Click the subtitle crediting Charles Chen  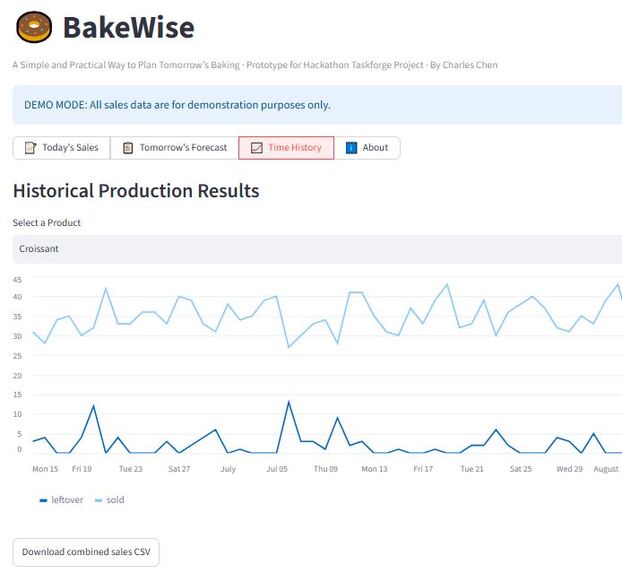point(255,65)
